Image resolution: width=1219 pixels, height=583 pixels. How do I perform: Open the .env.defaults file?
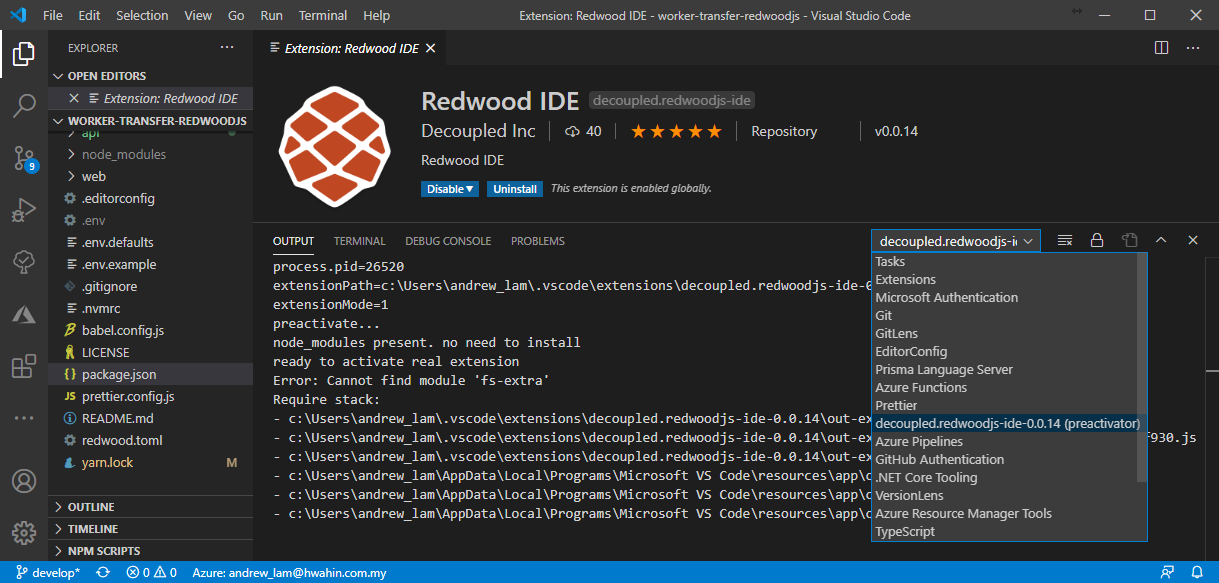click(150, 242)
